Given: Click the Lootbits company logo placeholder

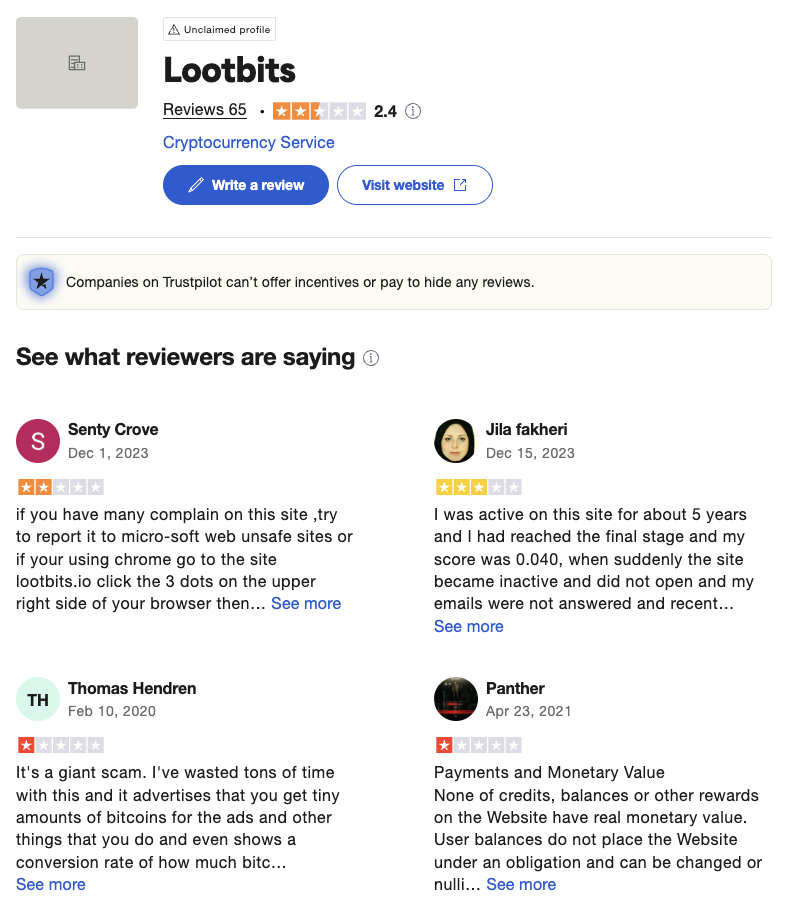Looking at the screenshot, I should (x=77, y=63).
